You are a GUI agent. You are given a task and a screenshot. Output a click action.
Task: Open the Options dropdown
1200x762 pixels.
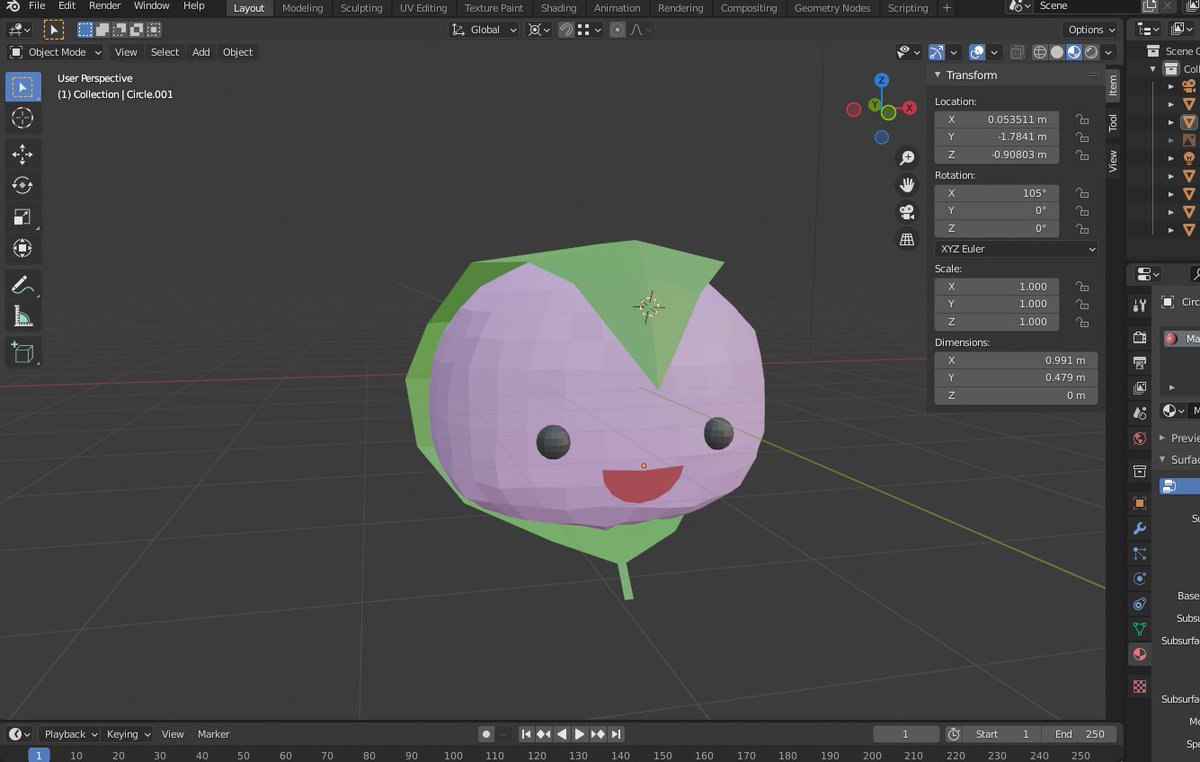point(1092,30)
